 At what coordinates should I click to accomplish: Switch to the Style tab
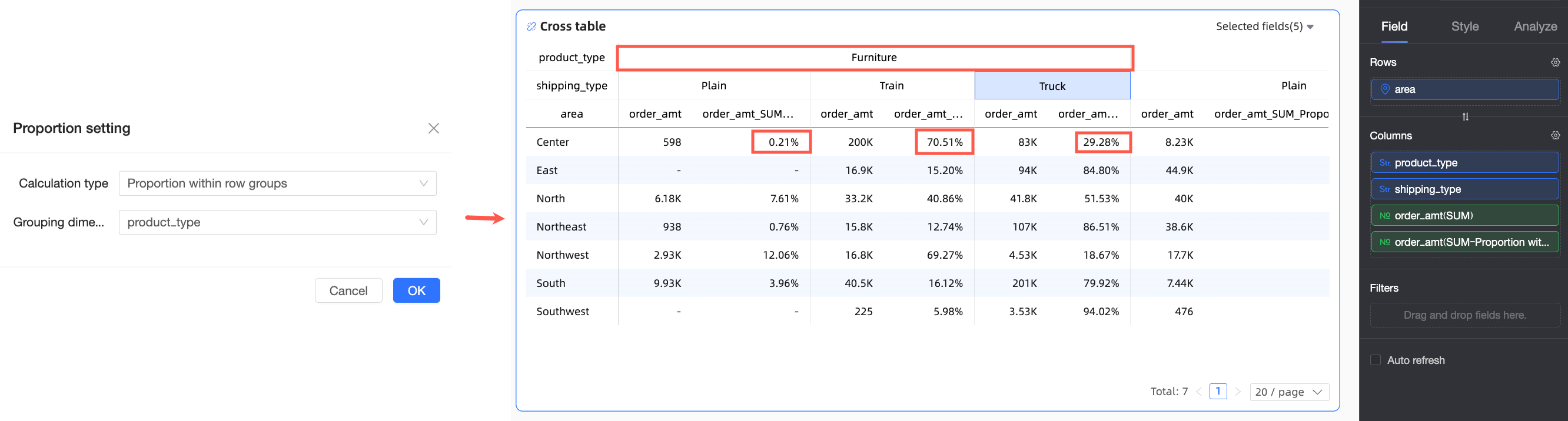(1464, 27)
